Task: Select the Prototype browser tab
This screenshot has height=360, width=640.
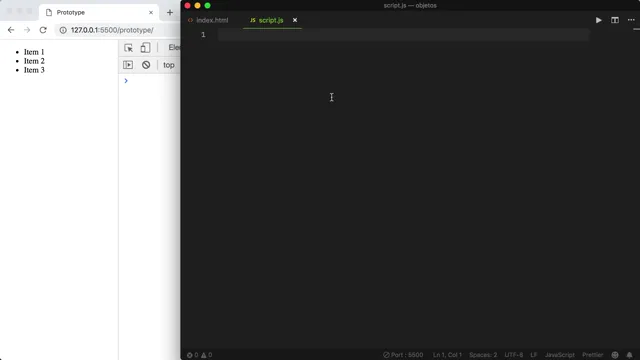Action: pos(99,12)
